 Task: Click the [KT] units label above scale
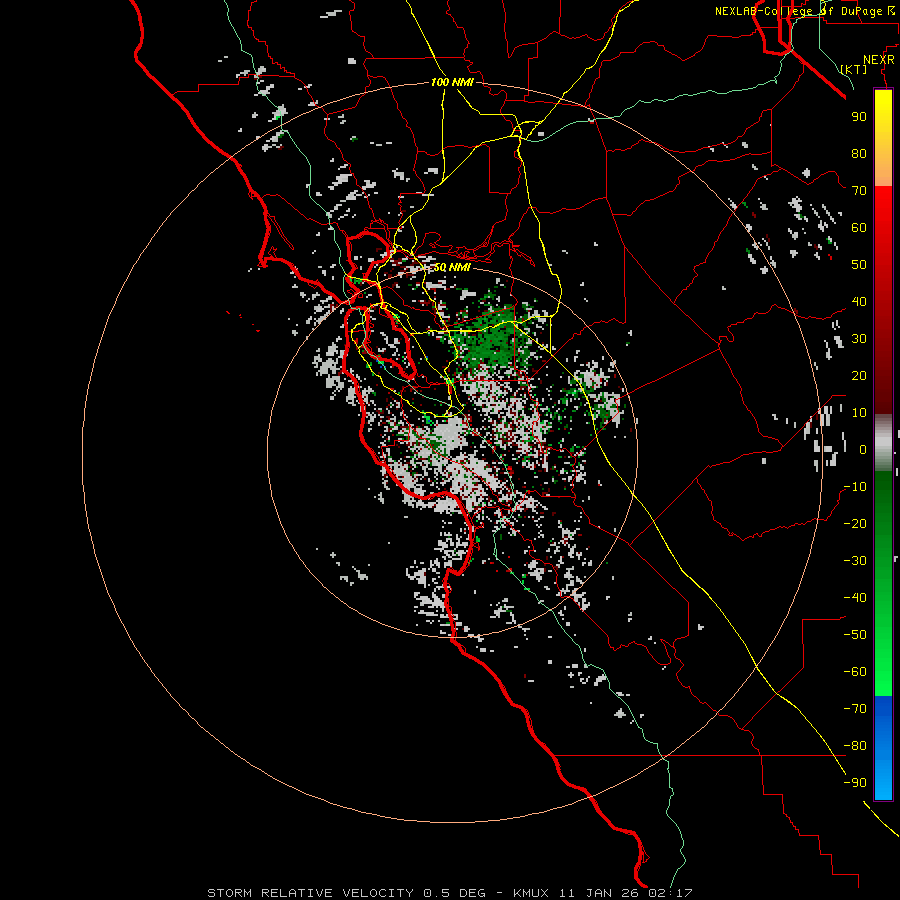point(854,69)
